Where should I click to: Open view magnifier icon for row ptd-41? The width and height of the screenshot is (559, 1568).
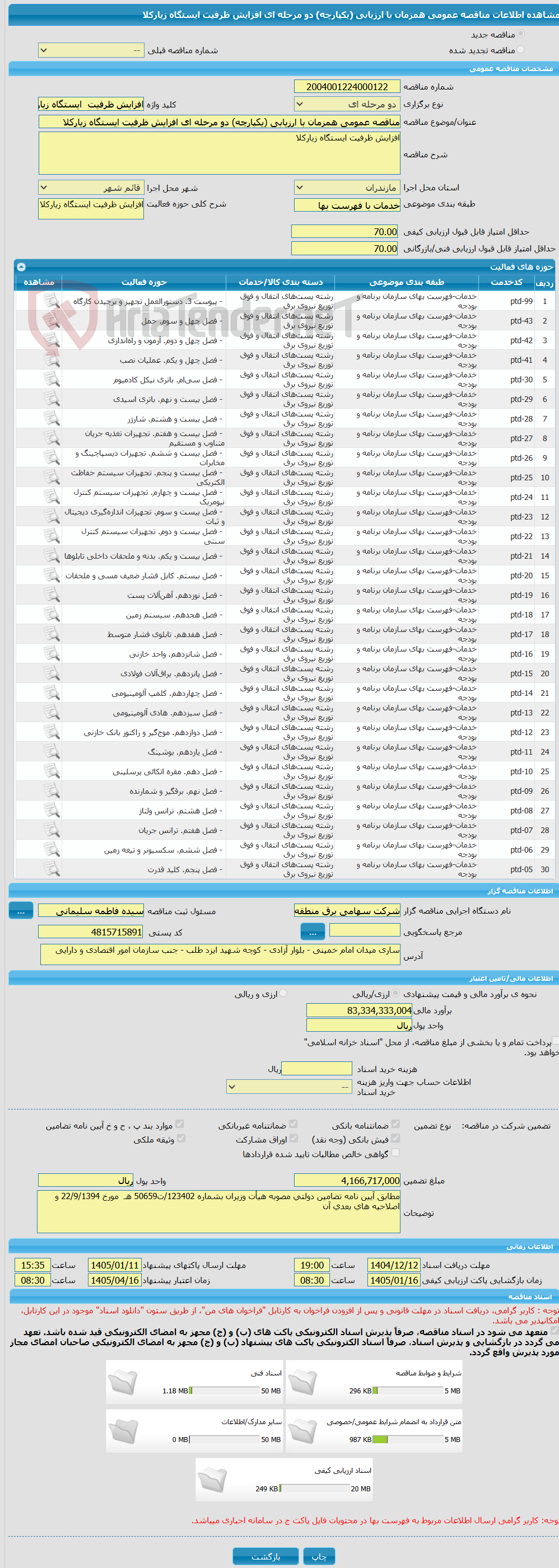(52, 360)
